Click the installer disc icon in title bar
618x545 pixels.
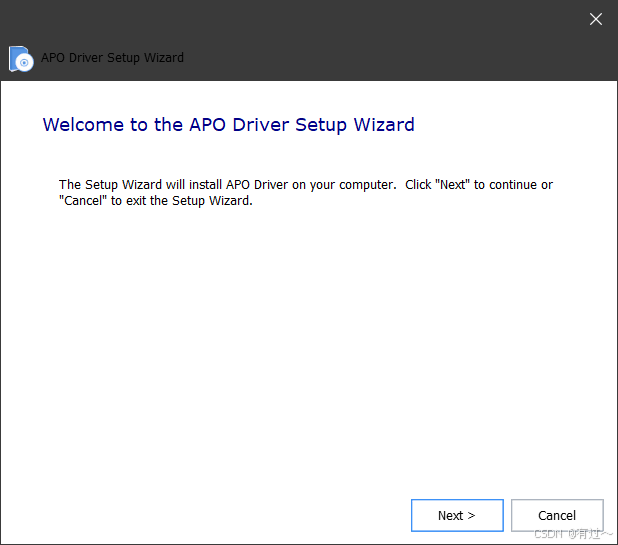coord(21,59)
